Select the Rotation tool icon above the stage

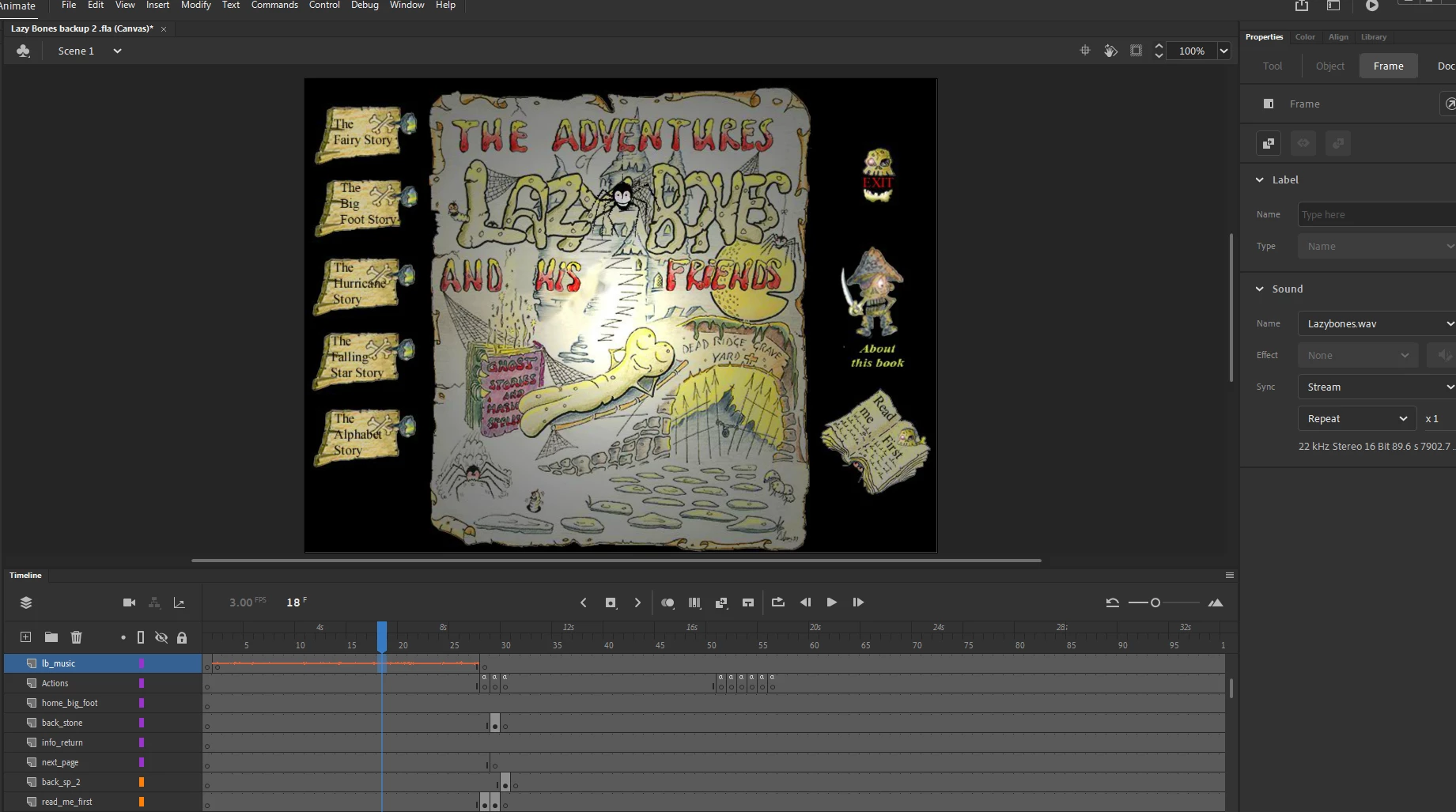(1110, 51)
